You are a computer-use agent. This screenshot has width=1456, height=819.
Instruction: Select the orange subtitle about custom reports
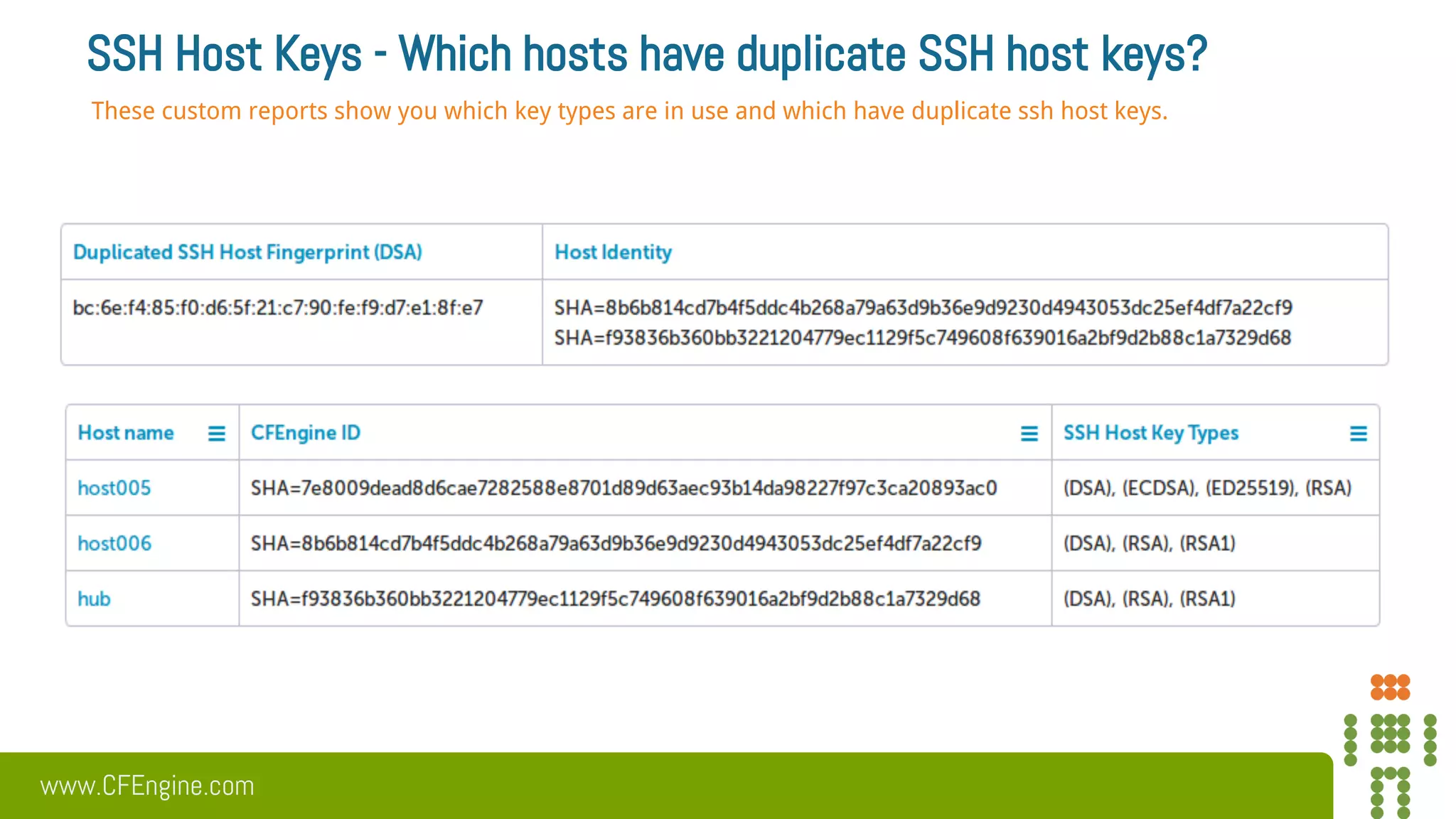(629, 112)
